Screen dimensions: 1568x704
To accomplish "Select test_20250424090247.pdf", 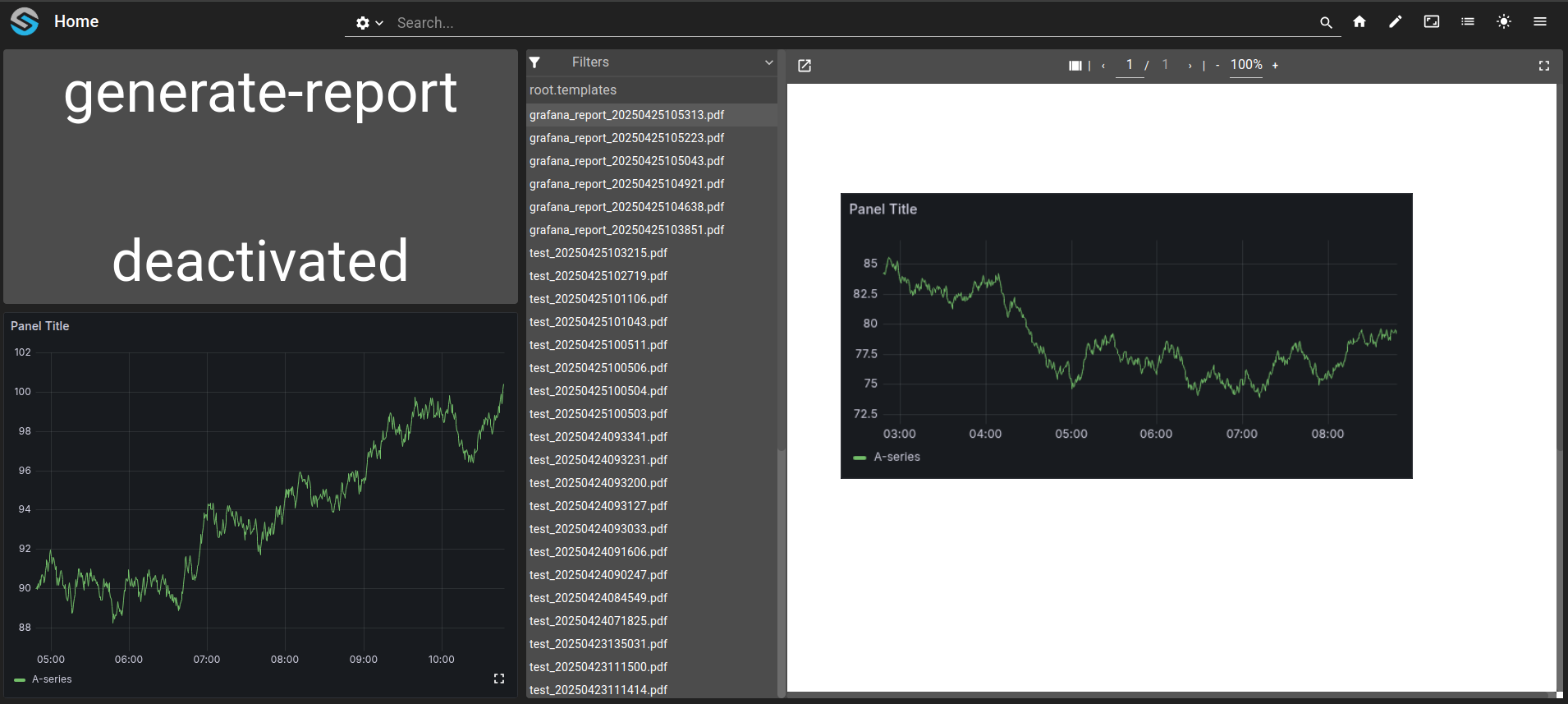I will click(x=652, y=575).
